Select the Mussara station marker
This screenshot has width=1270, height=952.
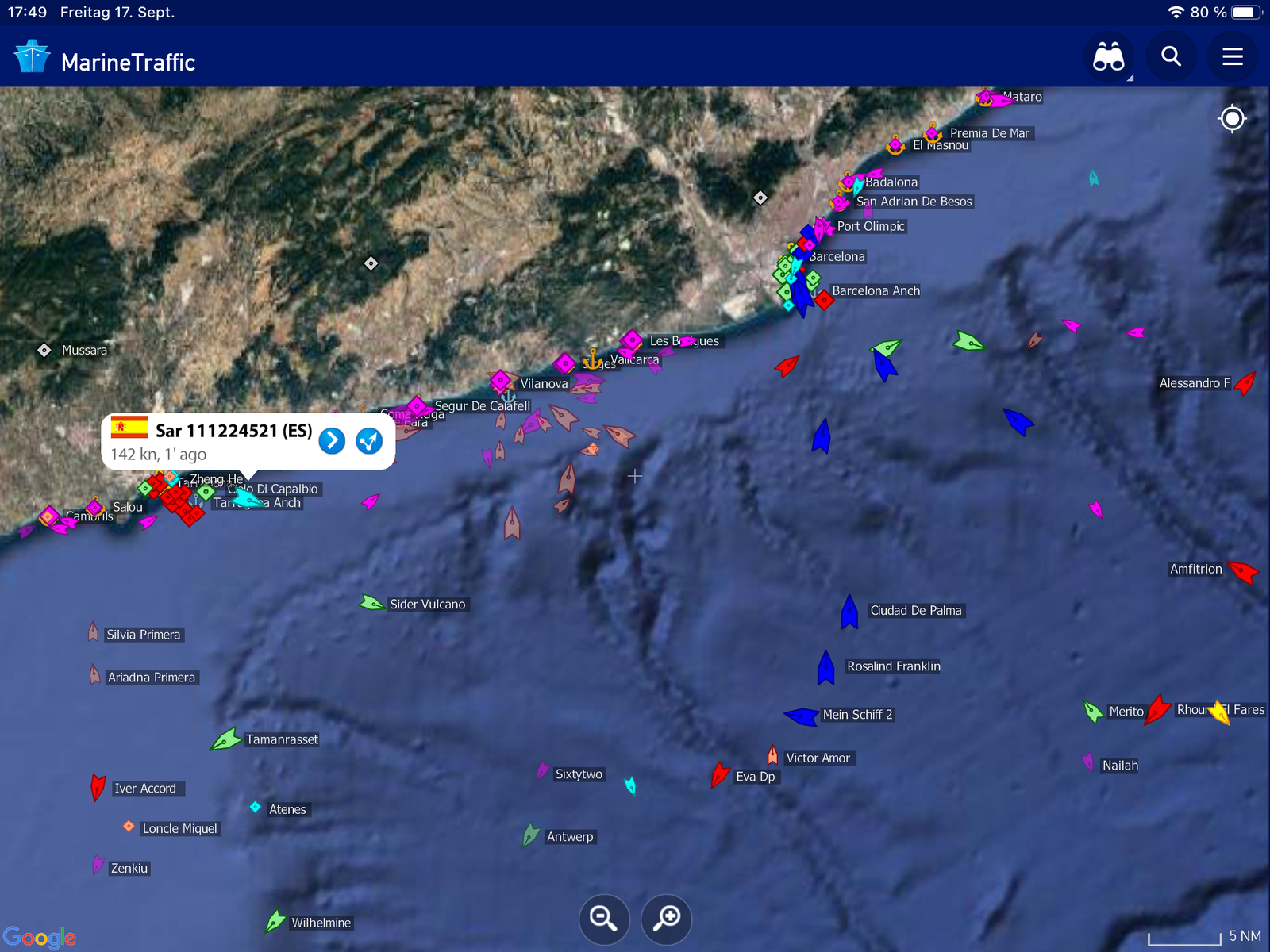44,350
